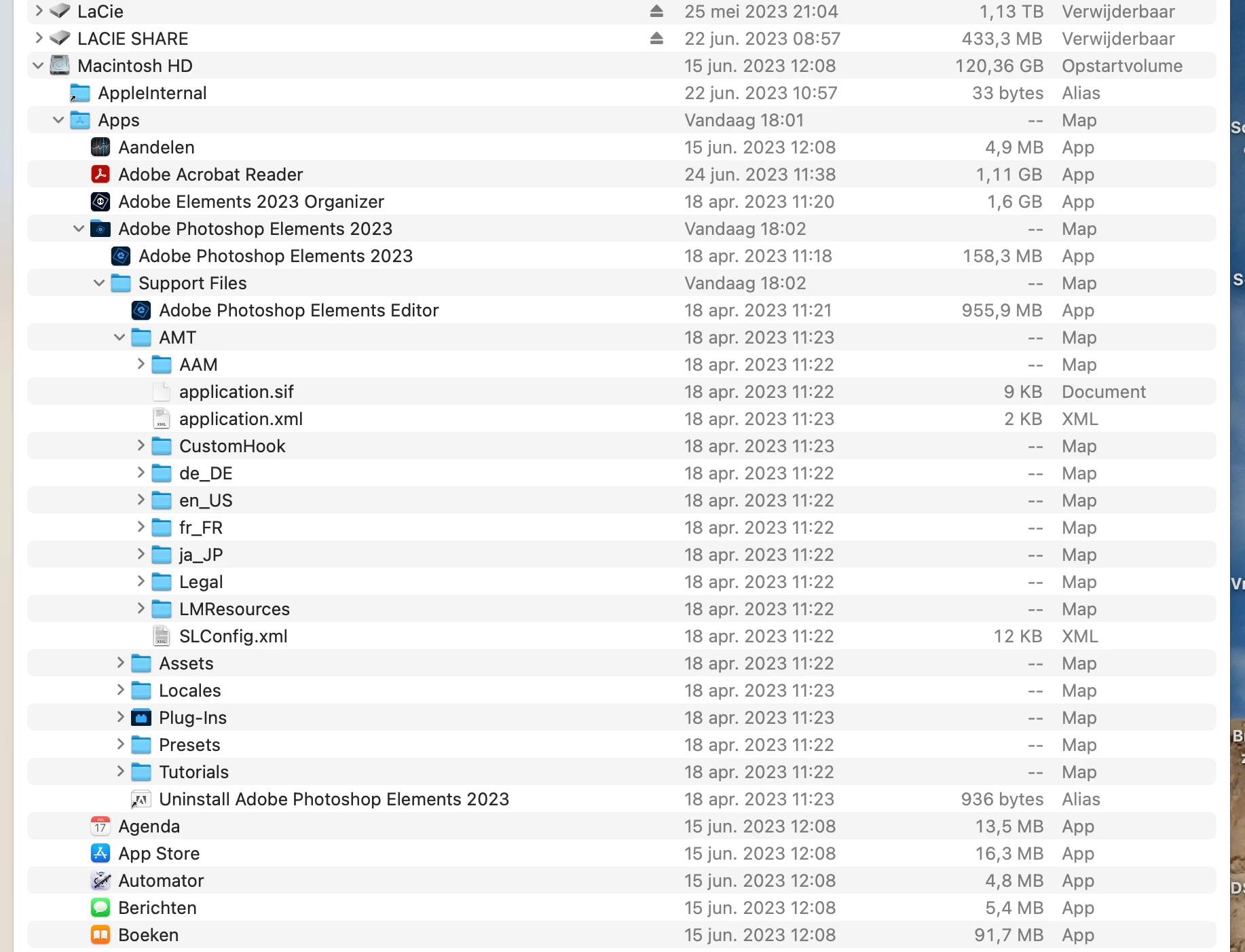The height and width of the screenshot is (952, 1245).
Task: Expand the AAM folder
Action: 141,364
